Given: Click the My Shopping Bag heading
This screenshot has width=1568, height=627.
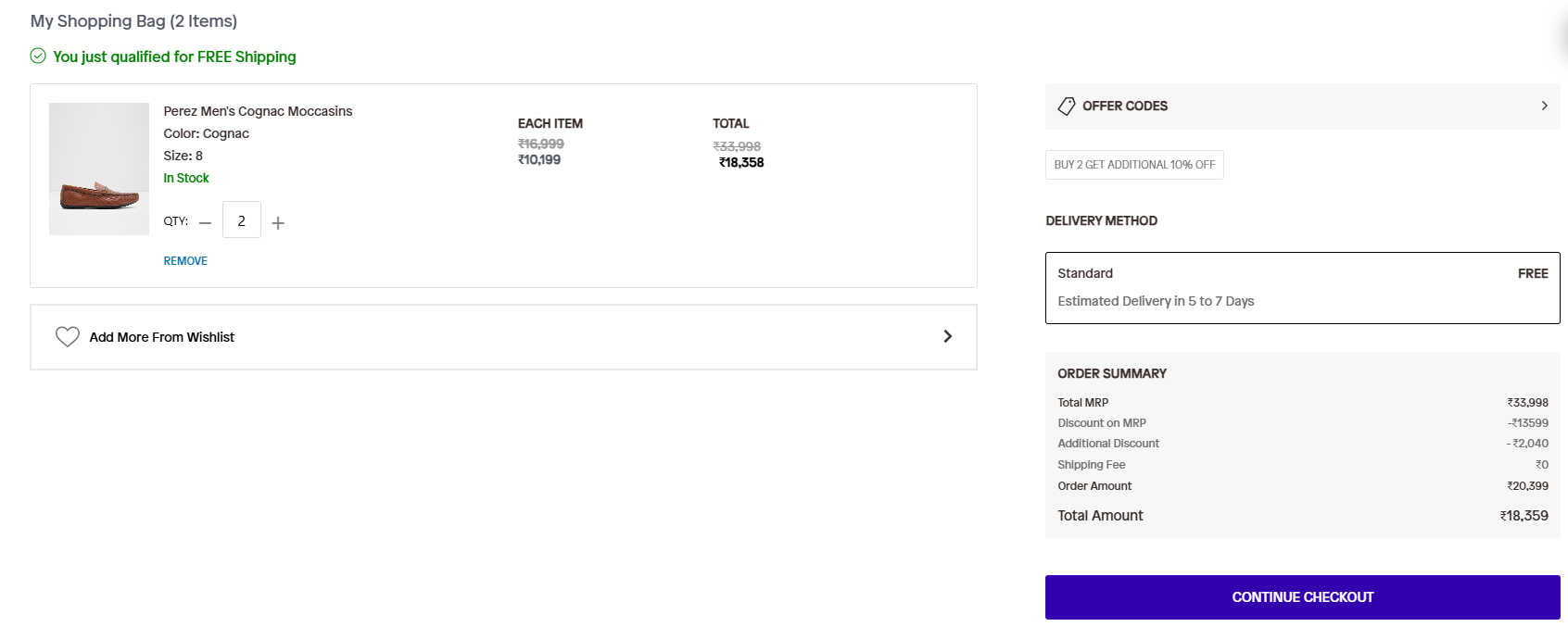Looking at the screenshot, I should [x=133, y=20].
